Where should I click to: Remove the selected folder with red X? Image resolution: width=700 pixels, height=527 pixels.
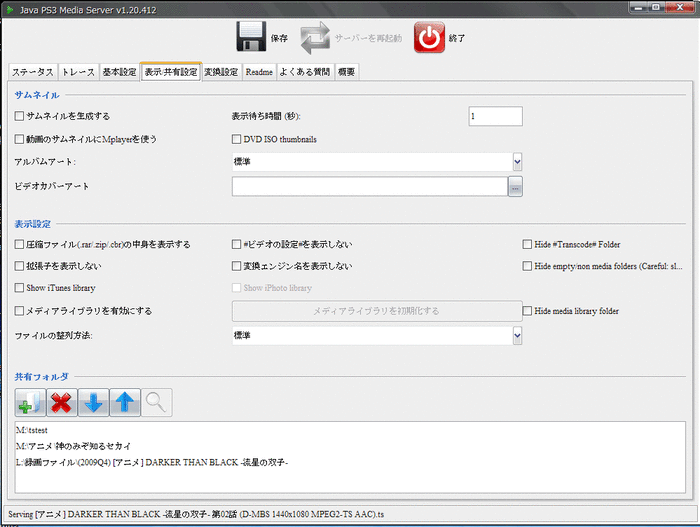(x=62, y=402)
